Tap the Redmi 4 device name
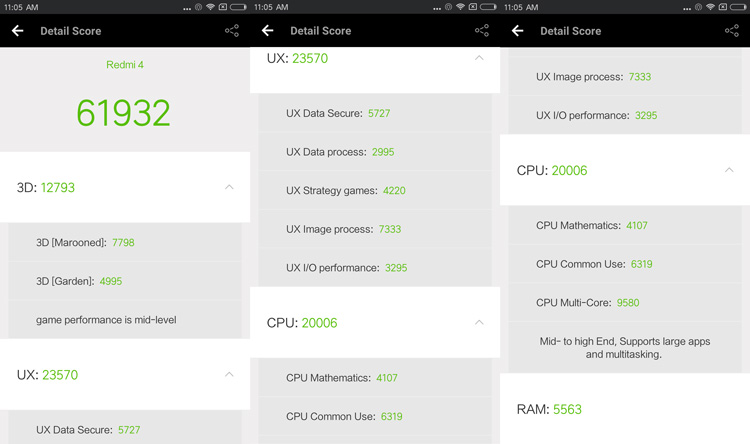This screenshot has height=444, width=750. click(125, 65)
